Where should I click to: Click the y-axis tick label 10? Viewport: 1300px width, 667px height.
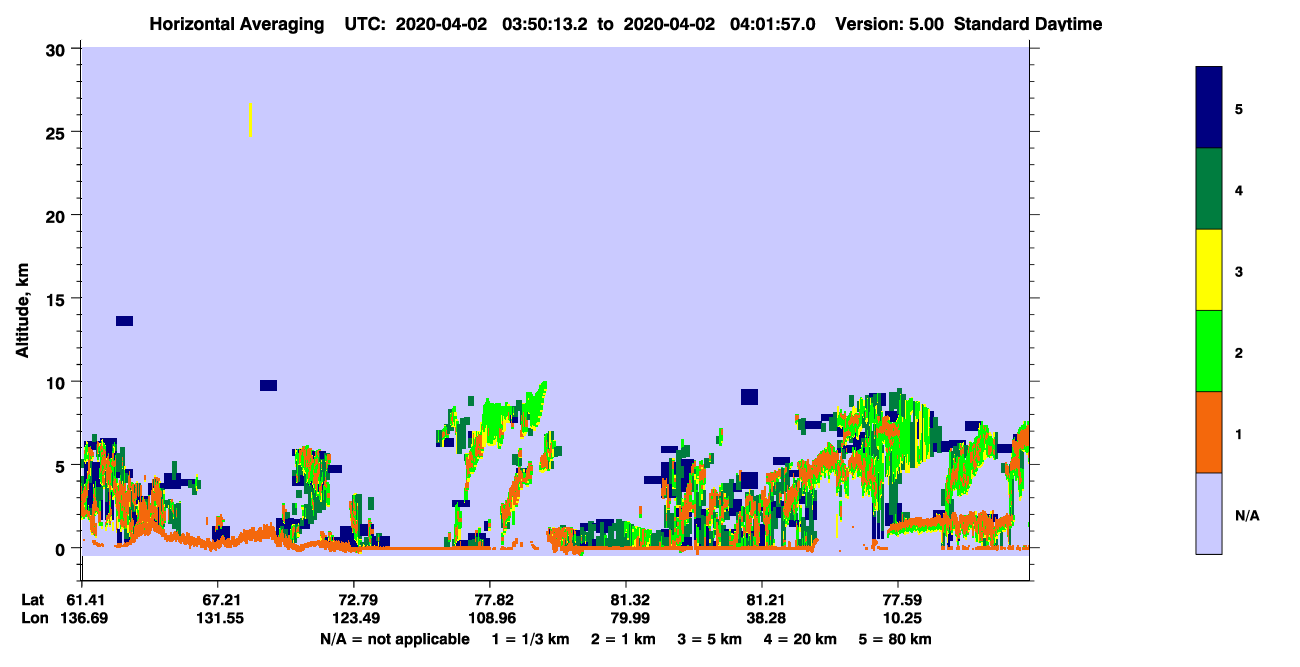(x=58, y=382)
